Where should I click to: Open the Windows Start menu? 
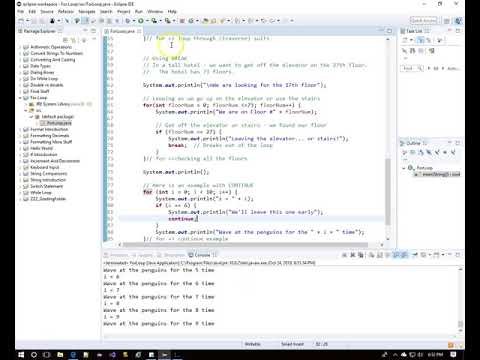pyautogui.click(x=21, y=355)
